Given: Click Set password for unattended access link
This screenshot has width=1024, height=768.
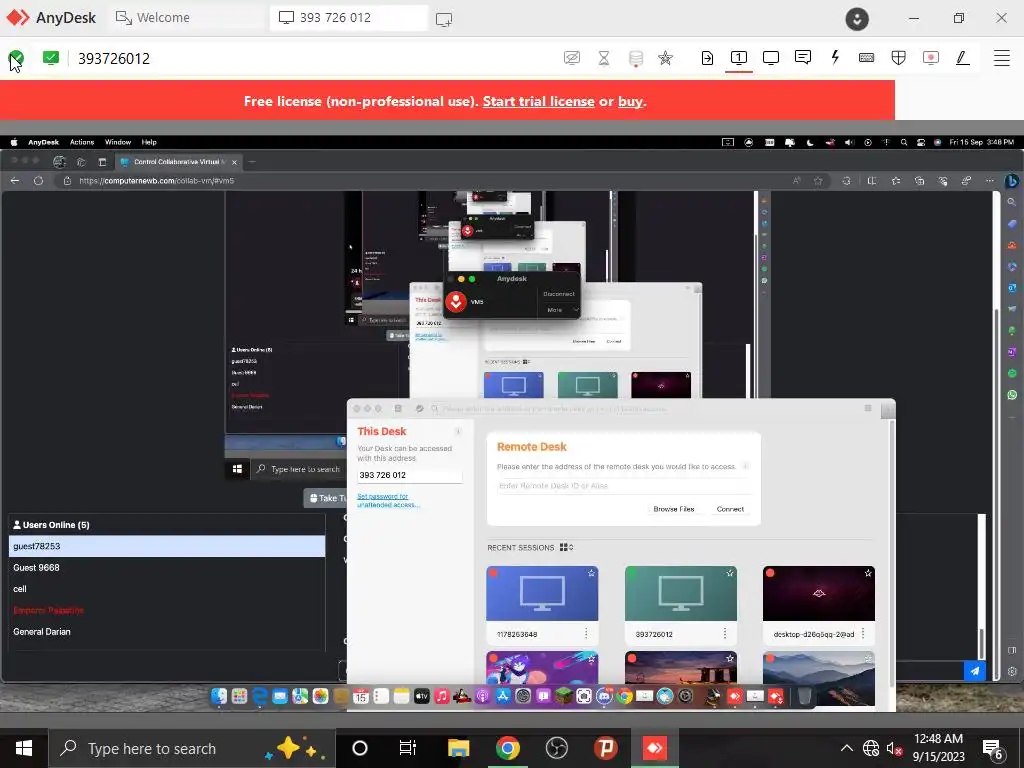Looking at the screenshot, I should pos(388,500).
